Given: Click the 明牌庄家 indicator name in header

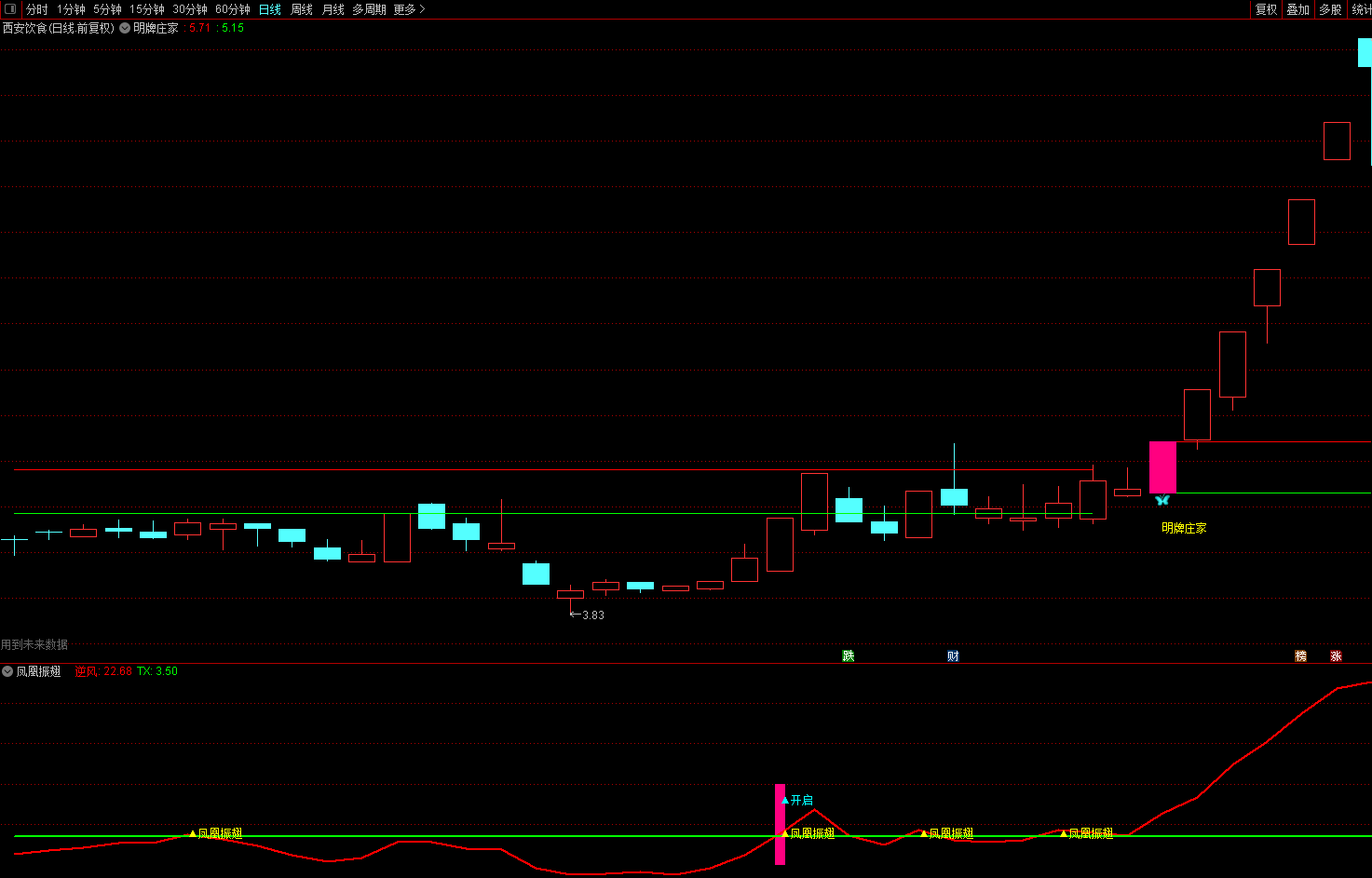Looking at the screenshot, I should coord(156,28).
